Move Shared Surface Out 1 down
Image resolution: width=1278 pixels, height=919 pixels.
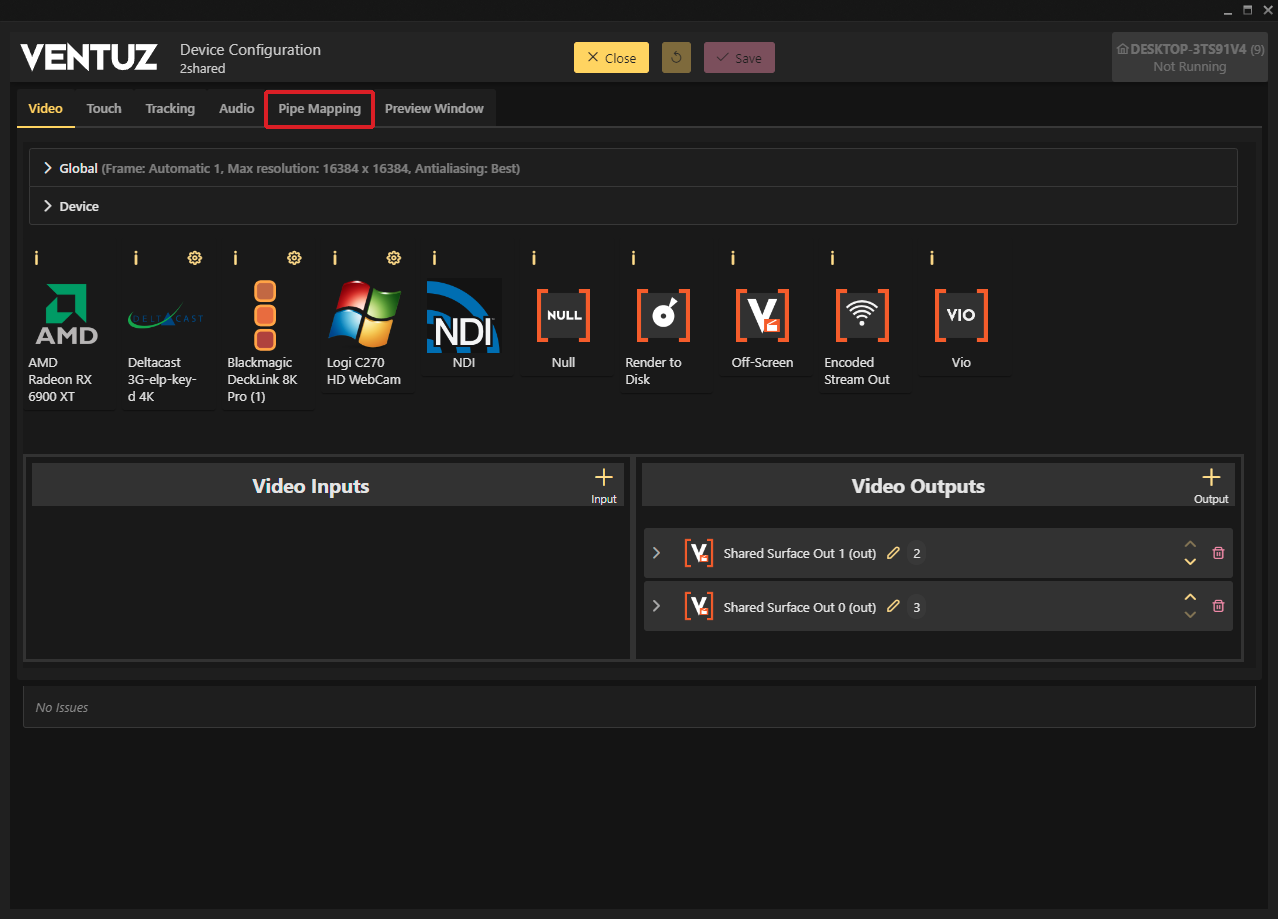tap(1190, 562)
